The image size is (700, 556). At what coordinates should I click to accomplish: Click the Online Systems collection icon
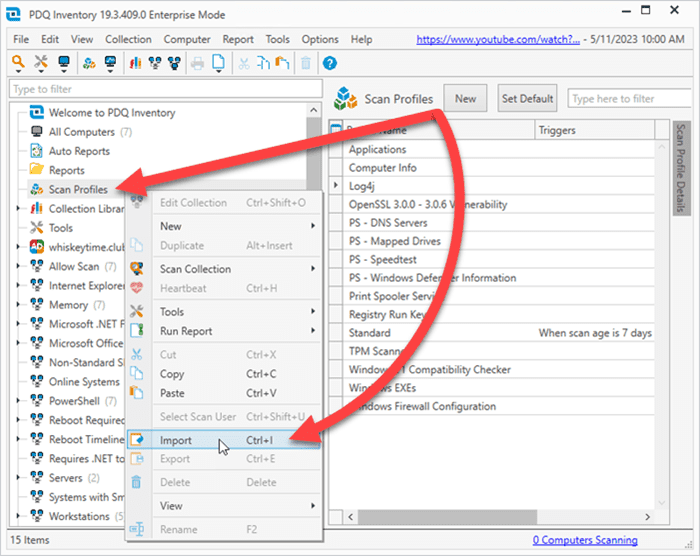click(37, 381)
